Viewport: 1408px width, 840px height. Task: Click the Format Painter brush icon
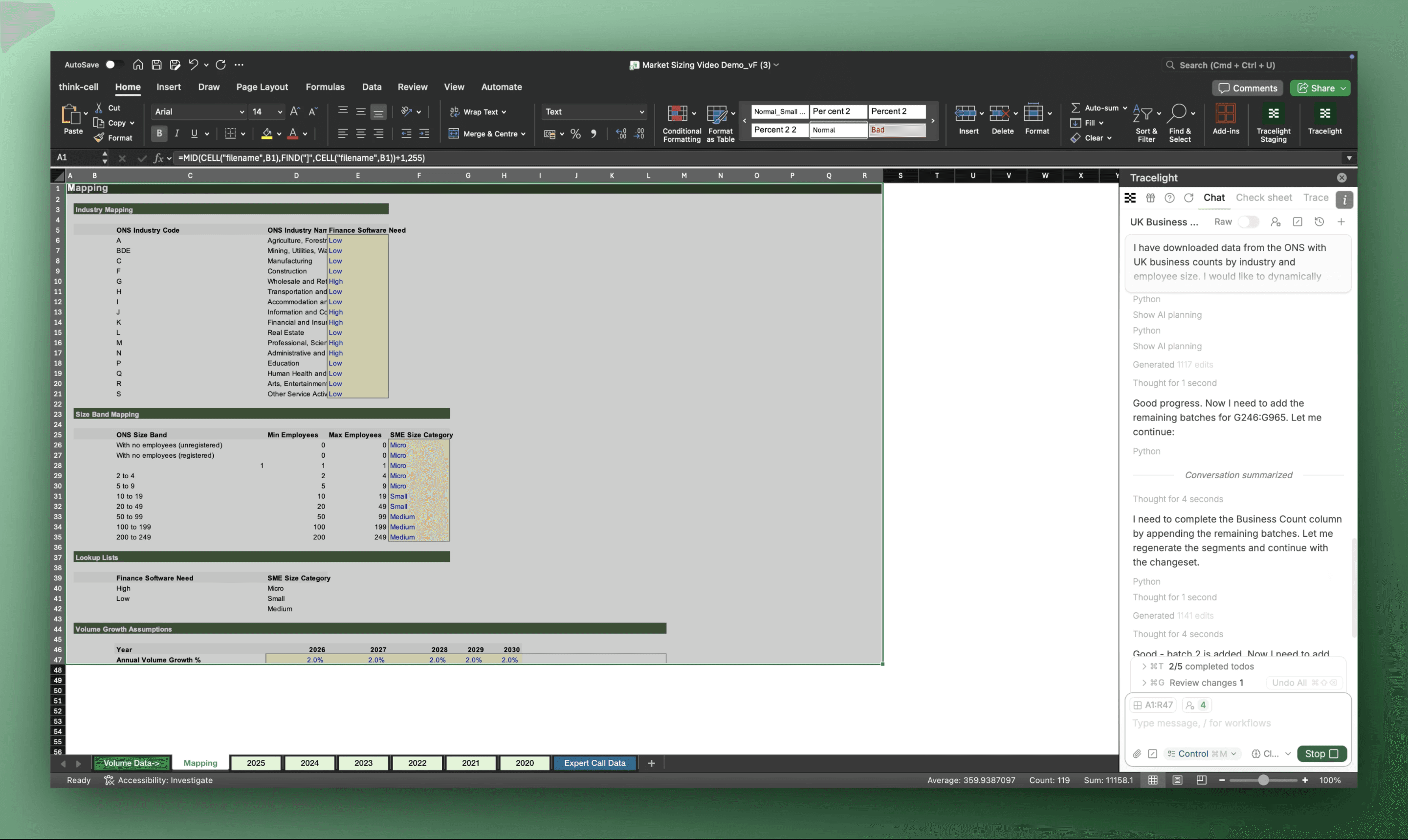(x=99, y=137)
